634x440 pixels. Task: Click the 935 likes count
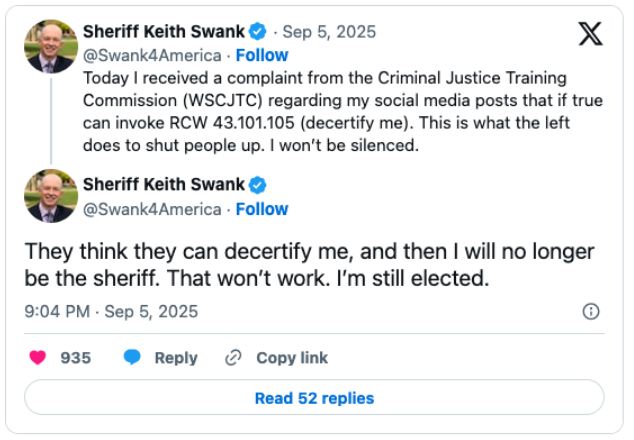pyautogui.click(x=76, y=358)
